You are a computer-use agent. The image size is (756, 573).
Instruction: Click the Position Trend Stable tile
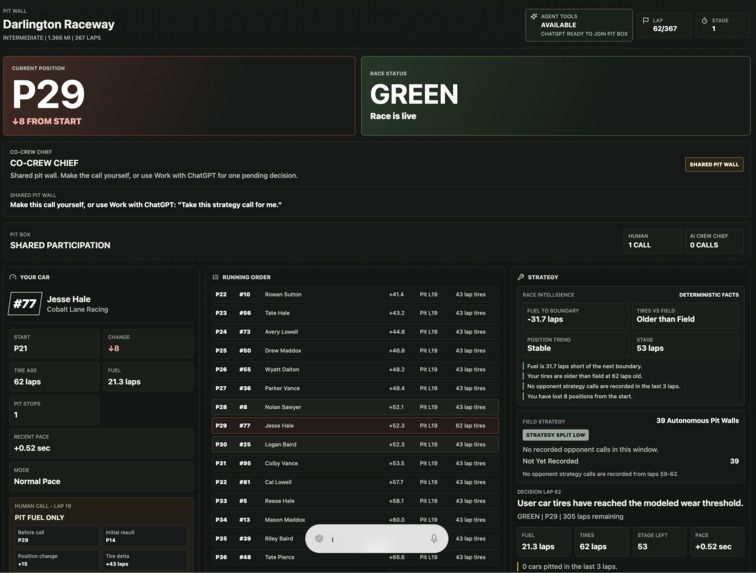click(x=576, y=344)
